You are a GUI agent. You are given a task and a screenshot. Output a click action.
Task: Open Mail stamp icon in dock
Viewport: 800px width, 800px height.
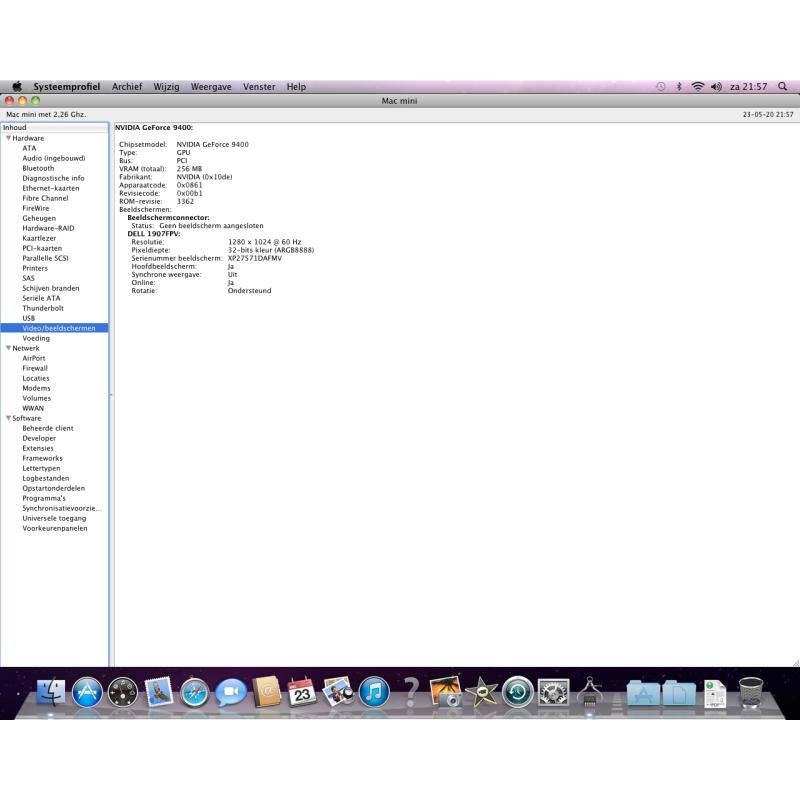pos(159,692)
